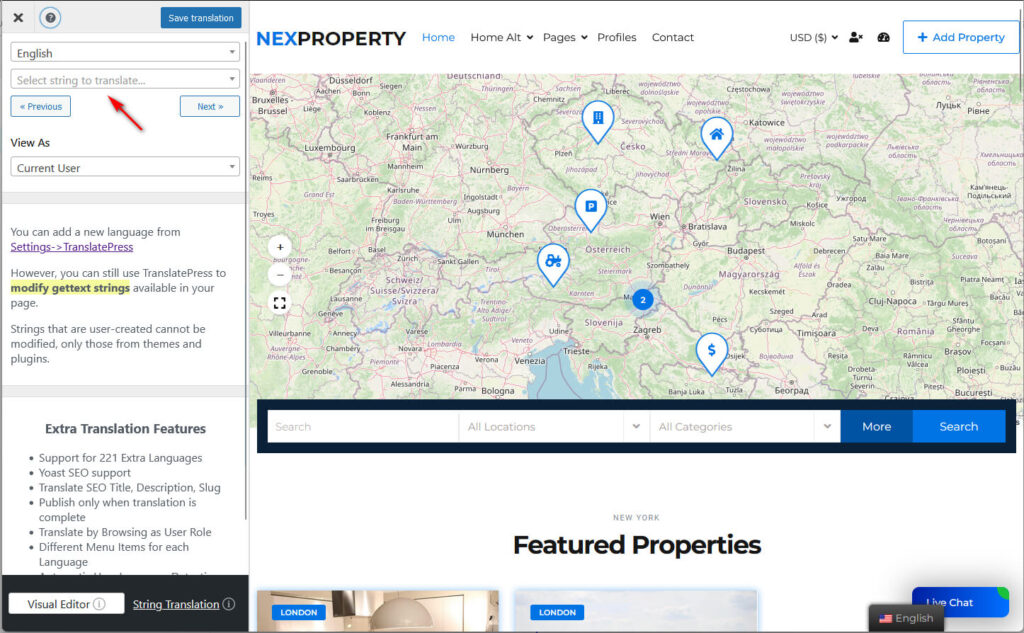Image resolution: width=1024 pixels, height=633 pixels.
Task: Toggle map fullscreen view
Action: pyautogui.click(x=280, y=303)
